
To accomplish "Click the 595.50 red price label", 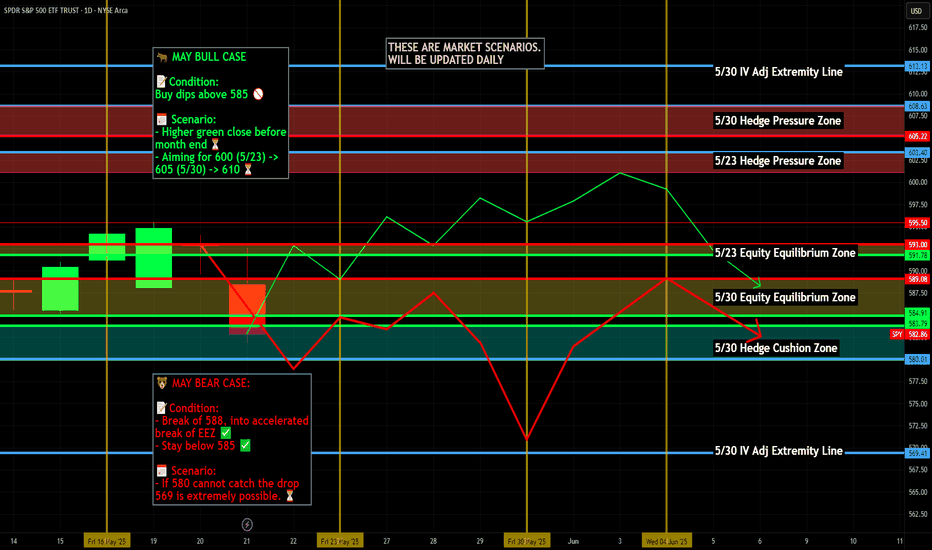I will click(x=917, y=223).
